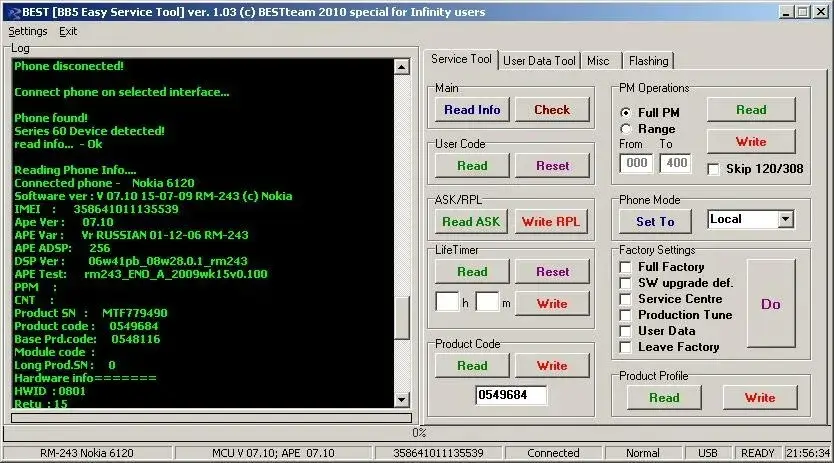Screen dimensions: 834x463
Task: Enable Skip 120/308 checkbox
Action: pyautogui.click(x=714, y=169)
